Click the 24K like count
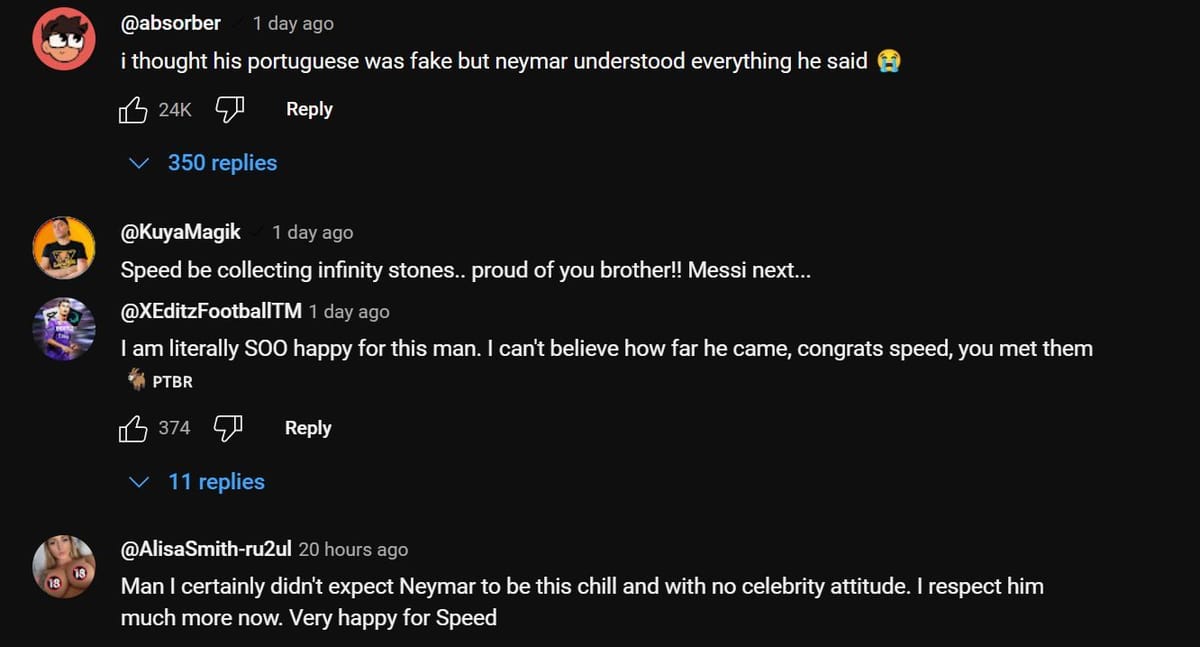 click(x=173, y=110)
